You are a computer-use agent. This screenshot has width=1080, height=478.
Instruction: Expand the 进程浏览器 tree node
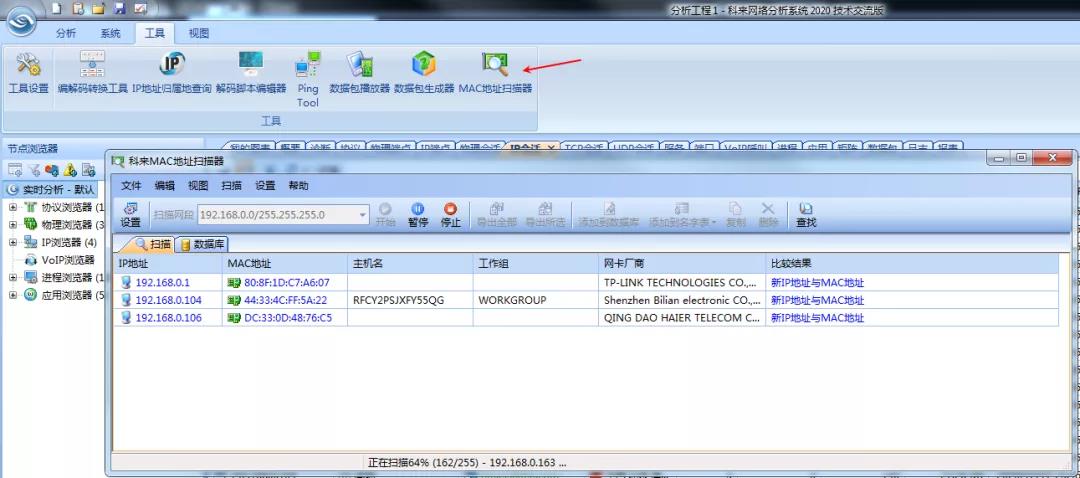[12, 278]
